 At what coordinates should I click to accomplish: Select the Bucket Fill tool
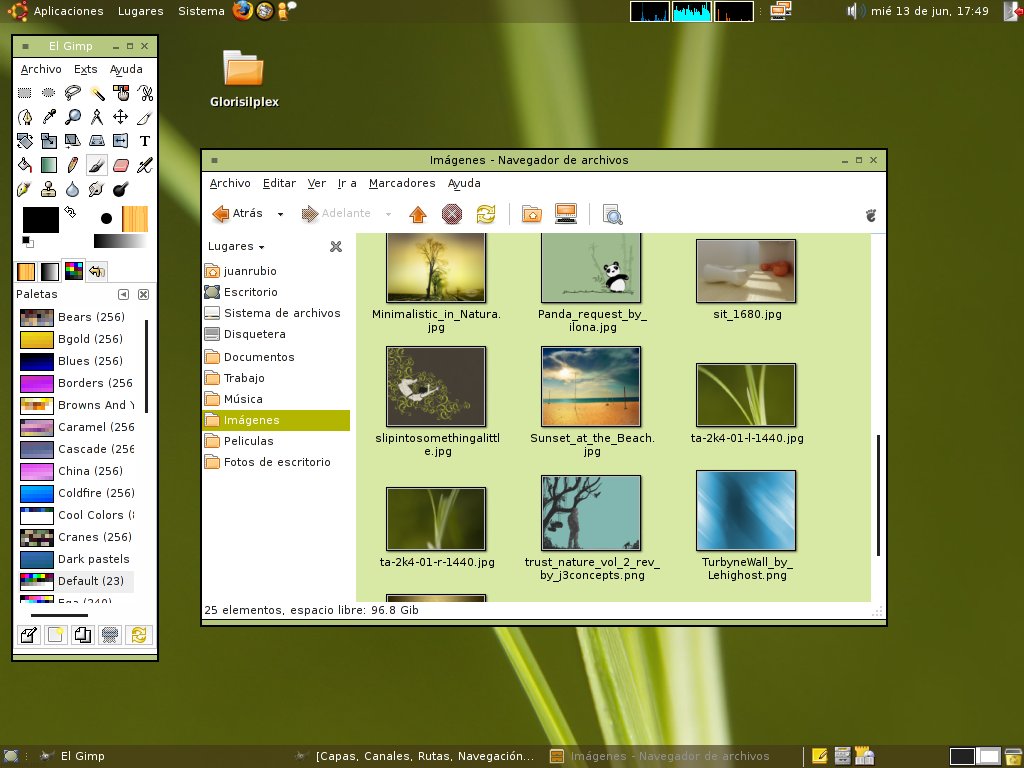point(25,165)
